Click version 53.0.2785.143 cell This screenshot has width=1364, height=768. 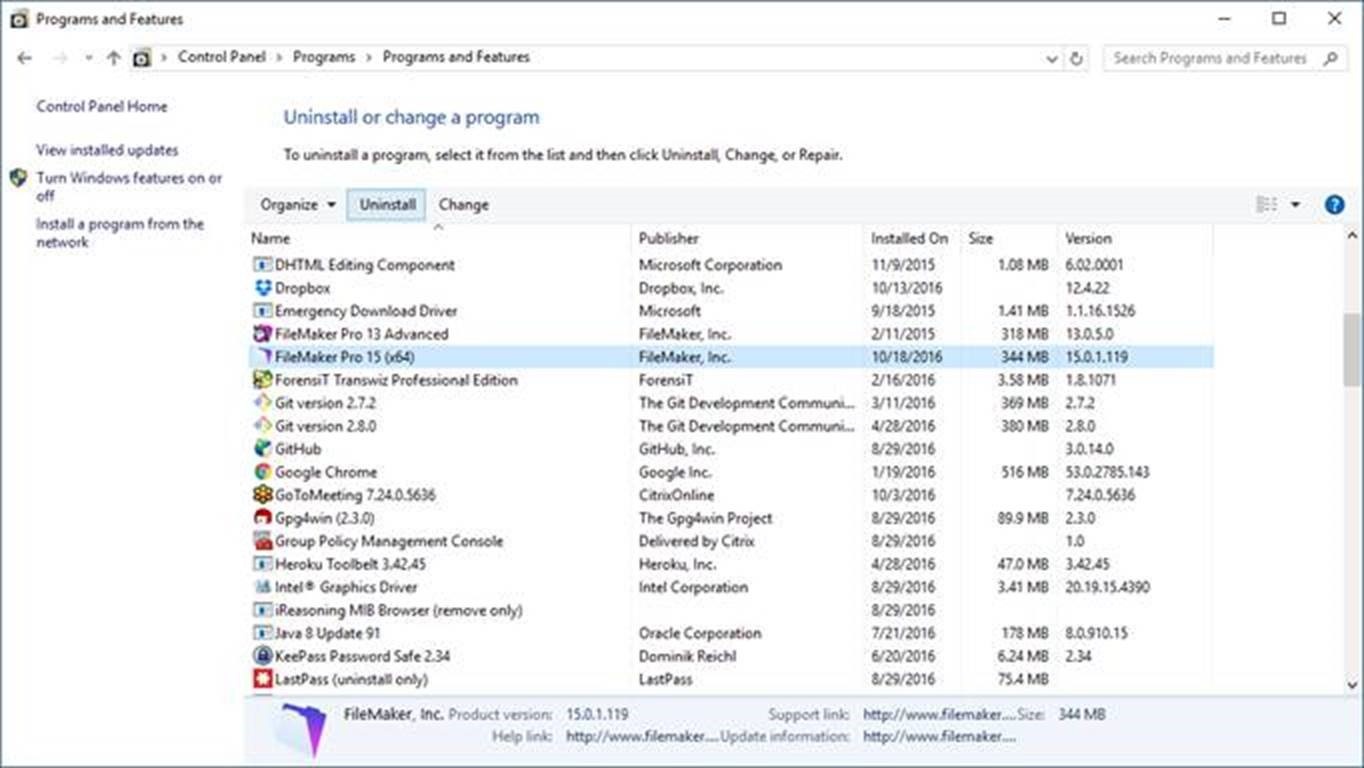1107,472
